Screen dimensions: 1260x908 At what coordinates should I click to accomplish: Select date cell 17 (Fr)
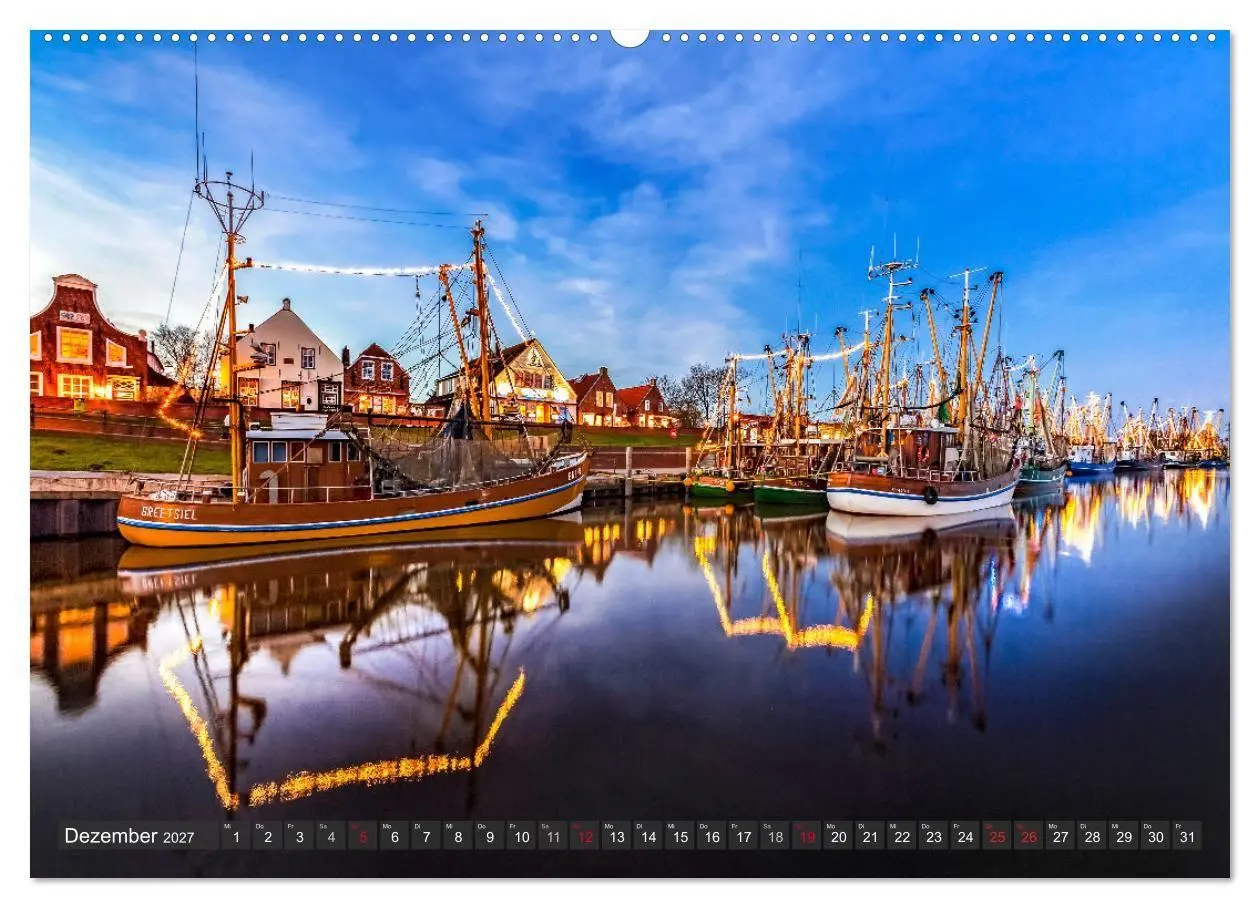(743, 836)
